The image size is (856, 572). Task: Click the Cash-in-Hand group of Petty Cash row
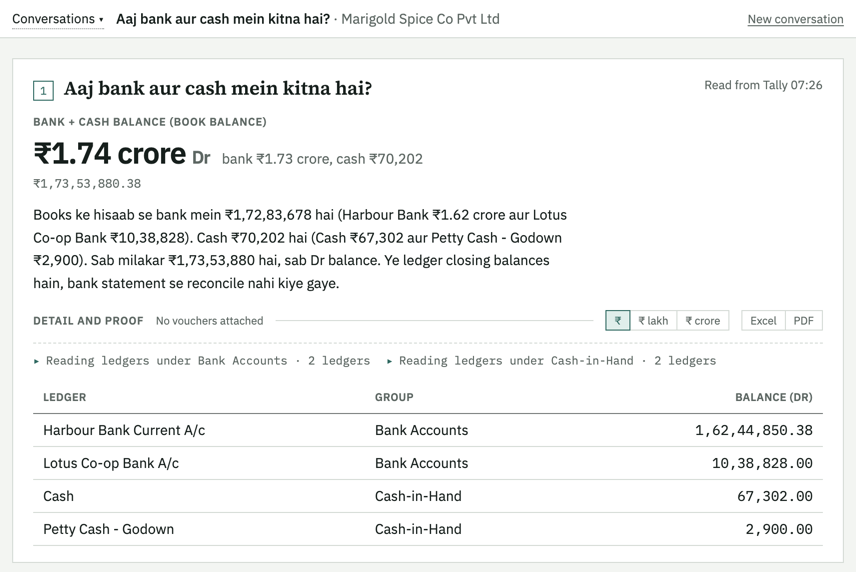coord(418,529)
